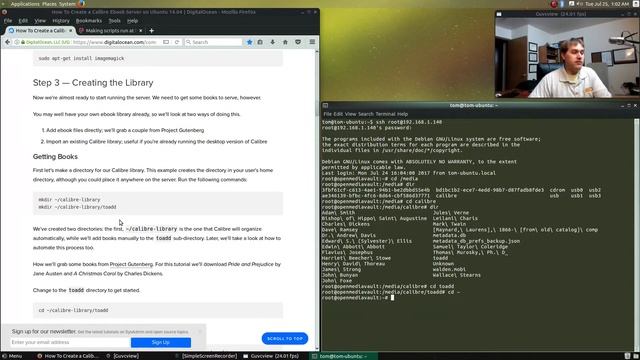Go to Firefox home page
The height and width of the screenshot is (360, 640).
285,42
